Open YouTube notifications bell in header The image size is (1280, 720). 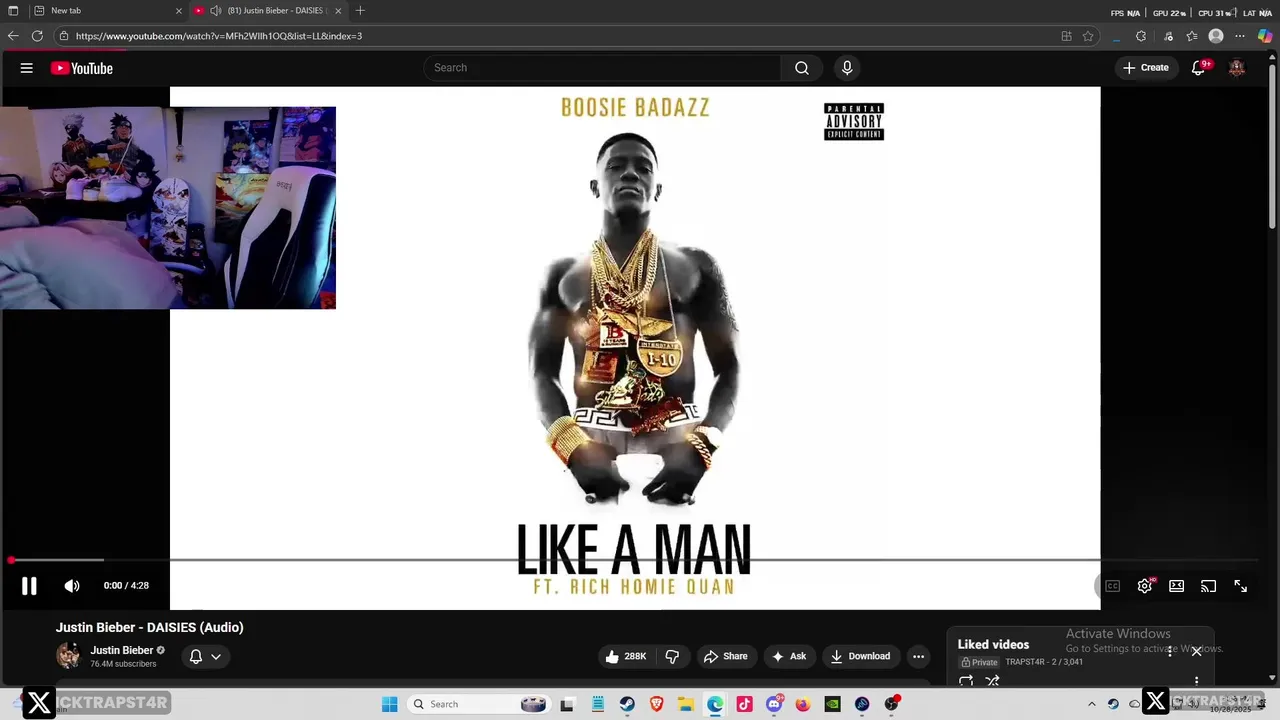(1198, 68)
